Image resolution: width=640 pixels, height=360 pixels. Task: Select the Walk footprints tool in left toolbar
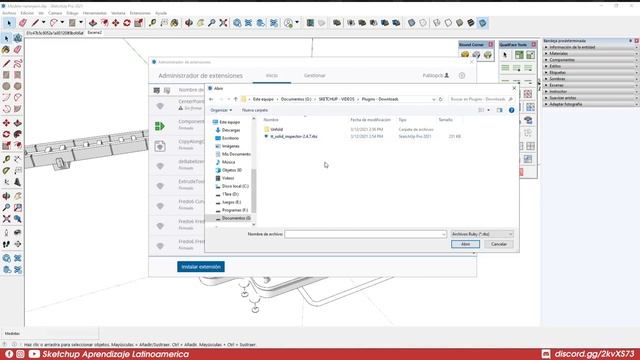[6, 244]
